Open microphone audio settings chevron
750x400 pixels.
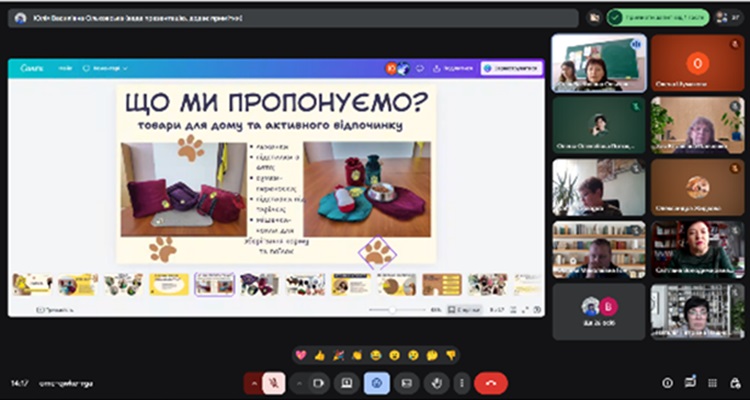(x=254, y=382)
